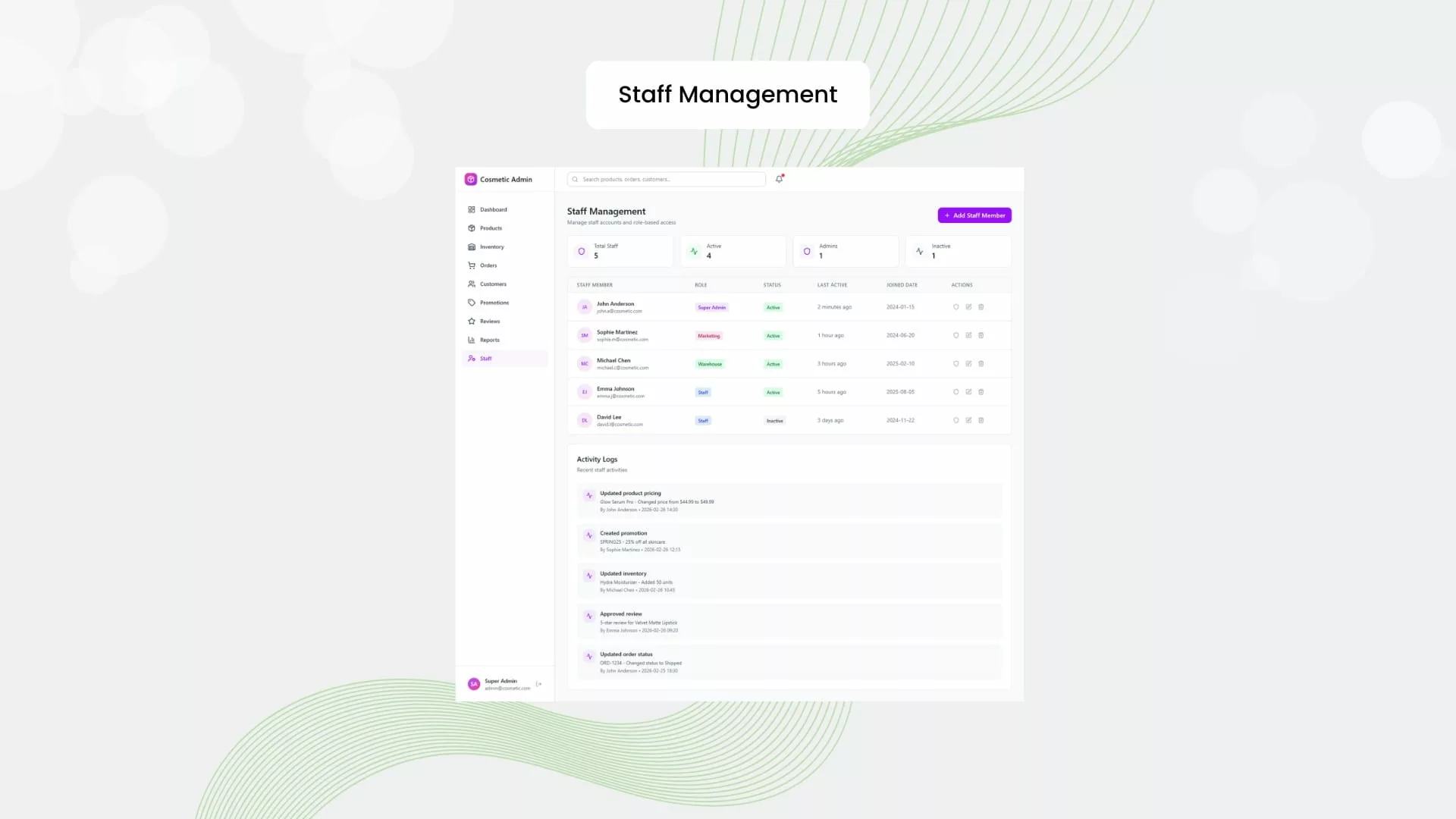Click the Super Admin role badge

711,308
